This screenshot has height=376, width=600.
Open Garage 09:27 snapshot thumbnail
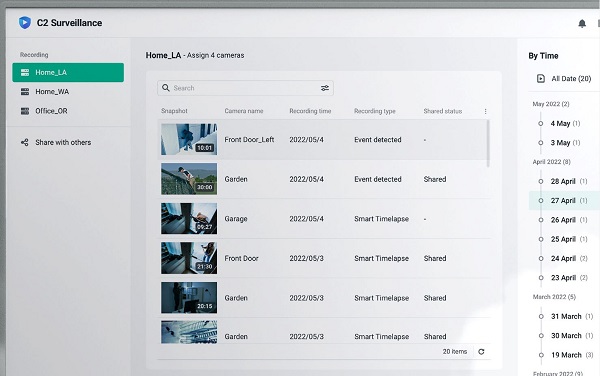click(189, 218)
